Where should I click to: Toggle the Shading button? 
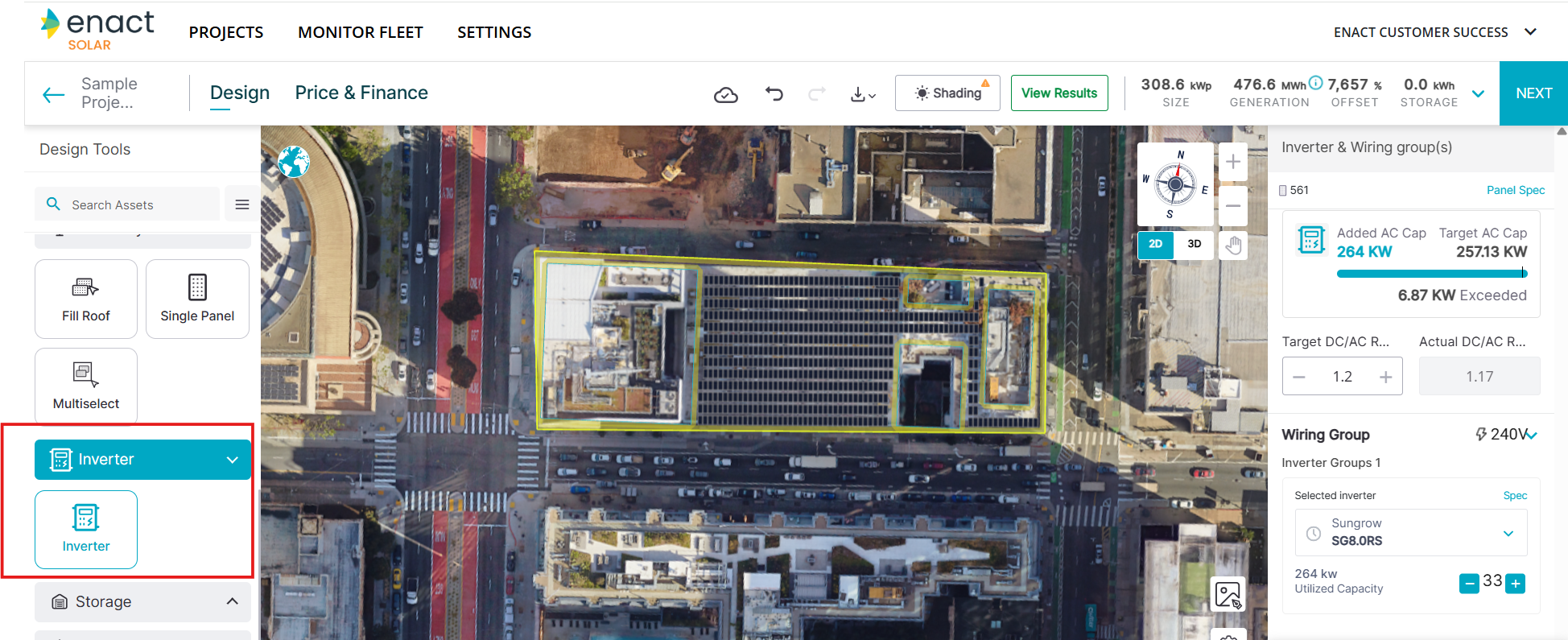point(947,93)
